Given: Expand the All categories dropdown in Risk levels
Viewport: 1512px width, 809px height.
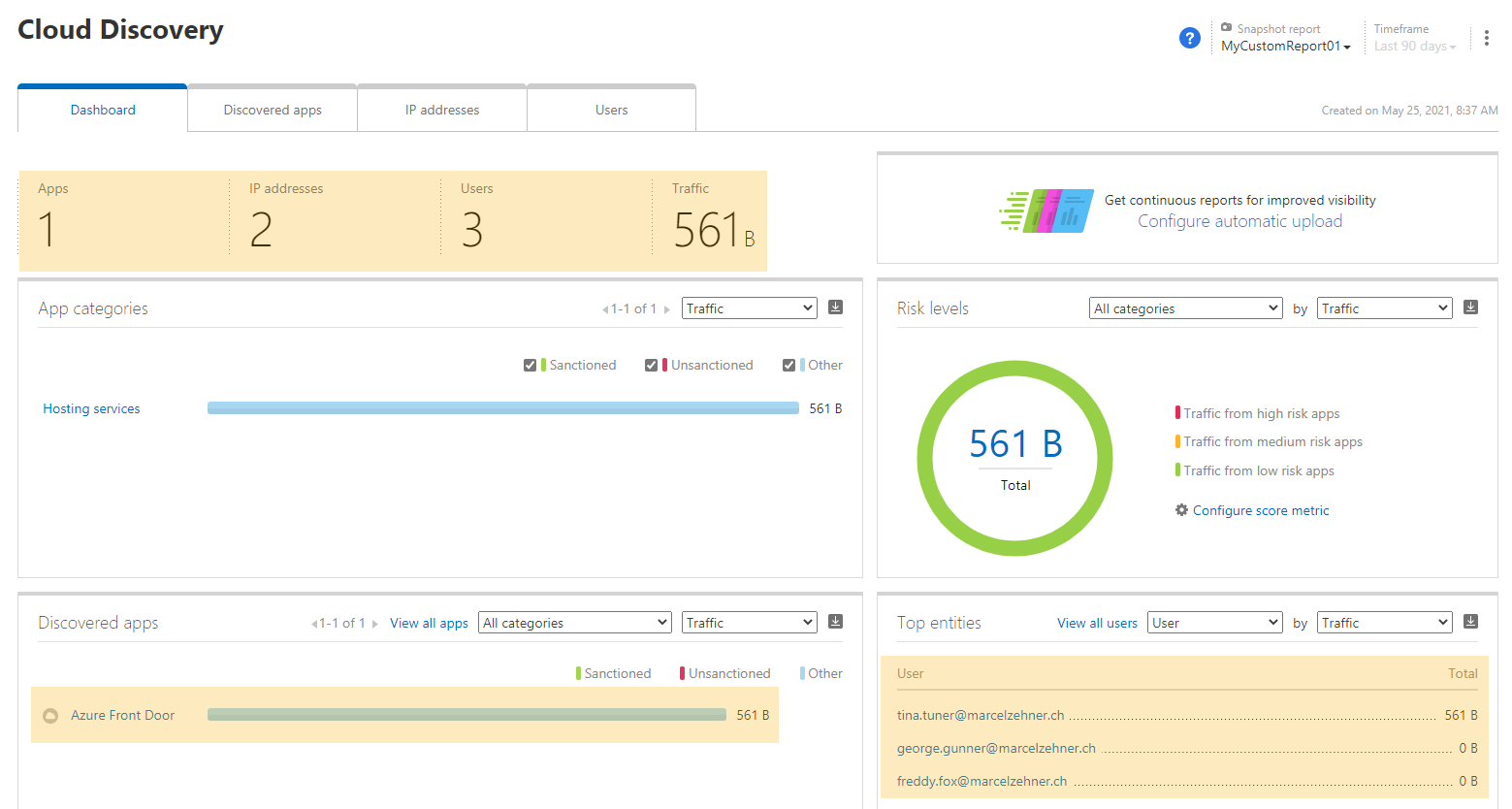Looking at the screenshot, I should pyautogui.click(x=1185, y=308).
